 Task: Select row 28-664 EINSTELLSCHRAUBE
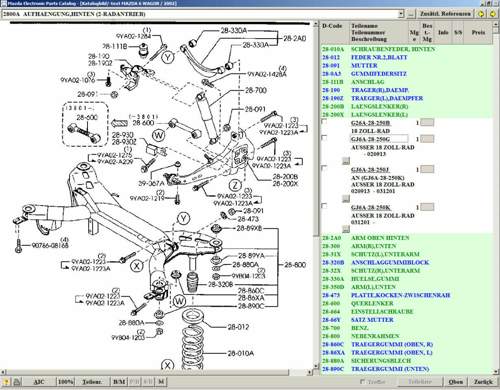coord(406,312)
